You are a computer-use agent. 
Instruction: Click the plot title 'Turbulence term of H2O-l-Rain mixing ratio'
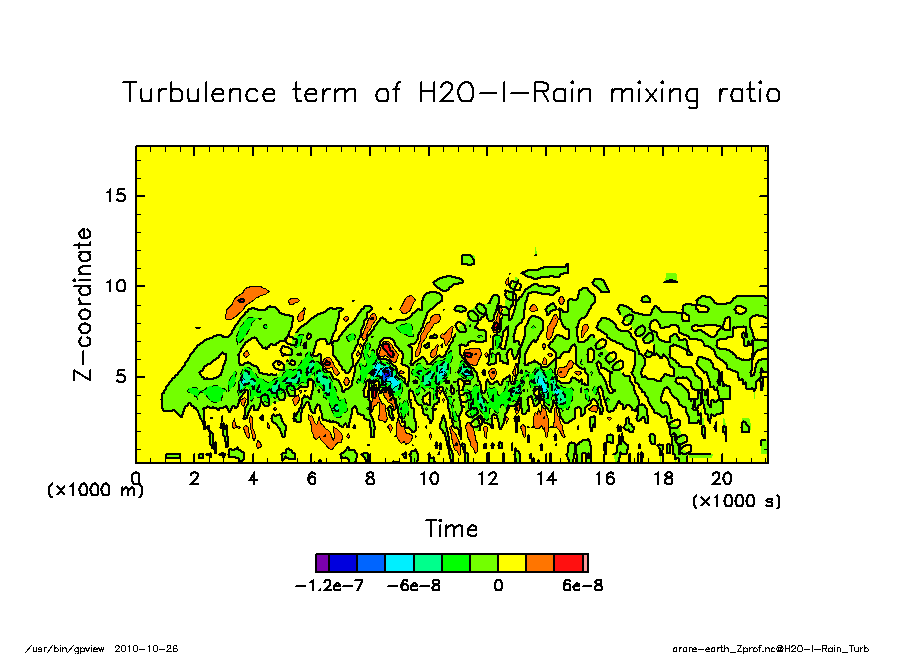pos(451,93)
